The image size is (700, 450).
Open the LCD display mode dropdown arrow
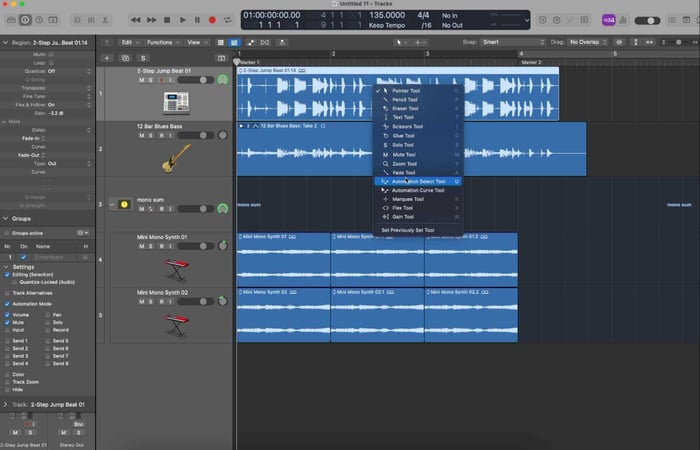pyautogui.click(x=527, y=20)
